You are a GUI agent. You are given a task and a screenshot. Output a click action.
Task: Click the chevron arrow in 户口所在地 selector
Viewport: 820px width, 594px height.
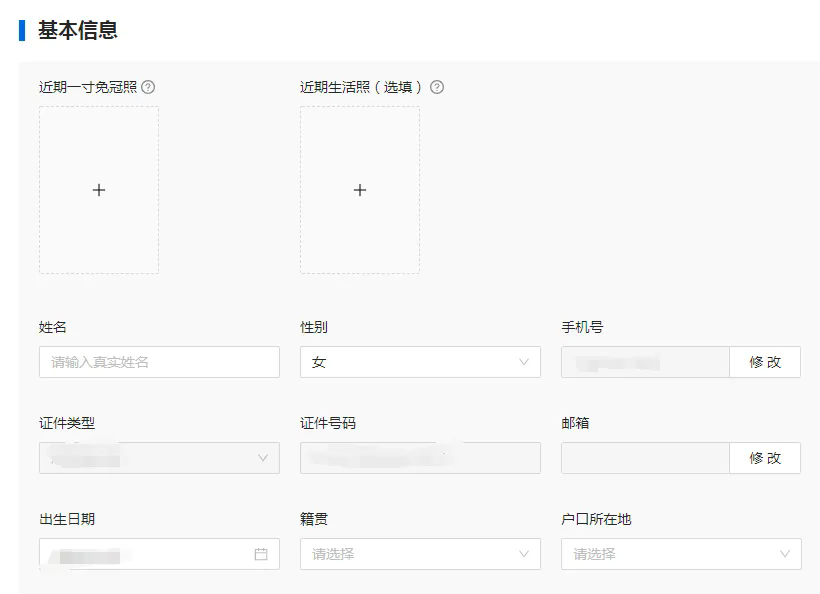785,554
